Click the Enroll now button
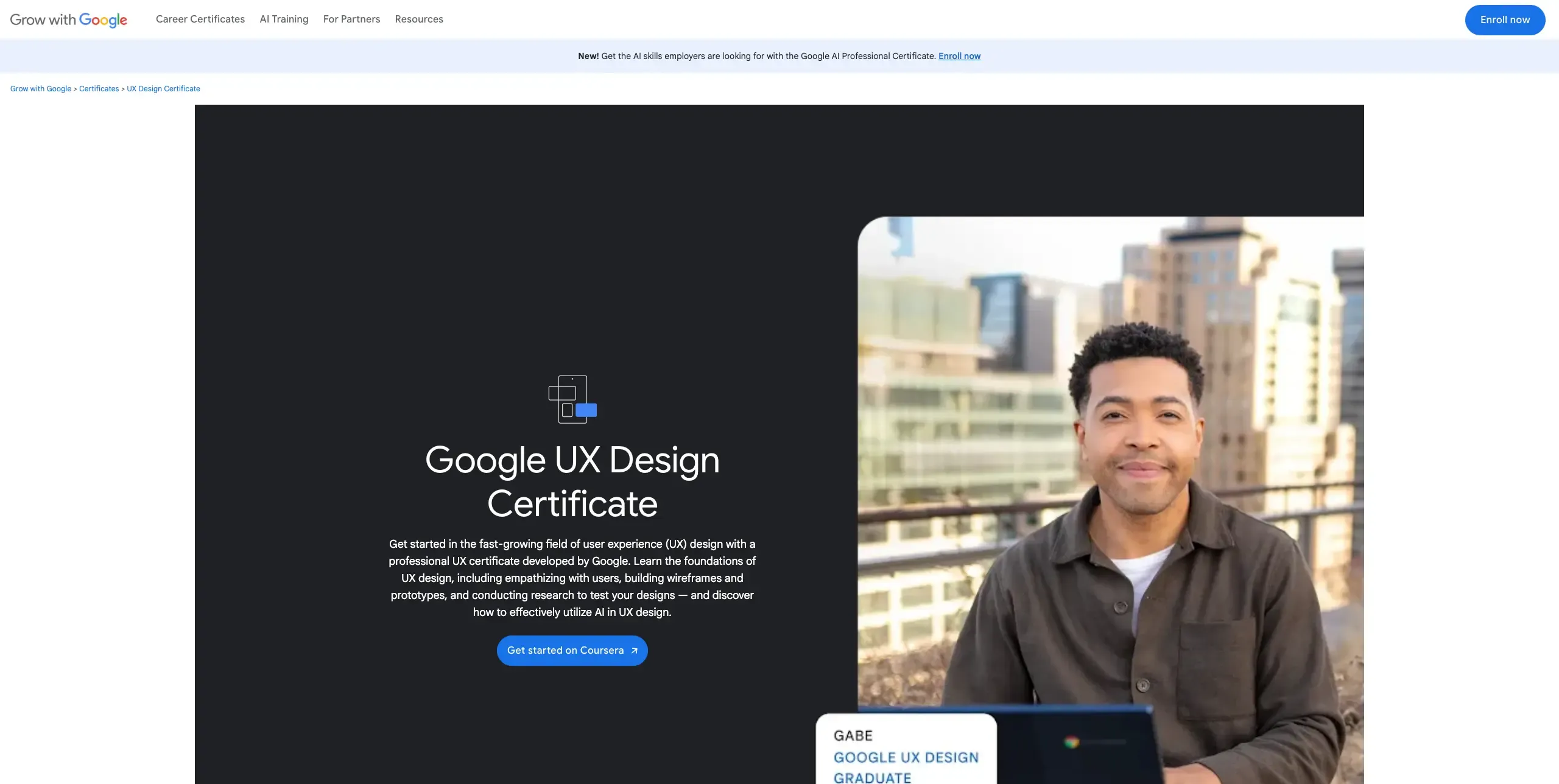This screenshot has height=784, width=1559. point(1504,19)
